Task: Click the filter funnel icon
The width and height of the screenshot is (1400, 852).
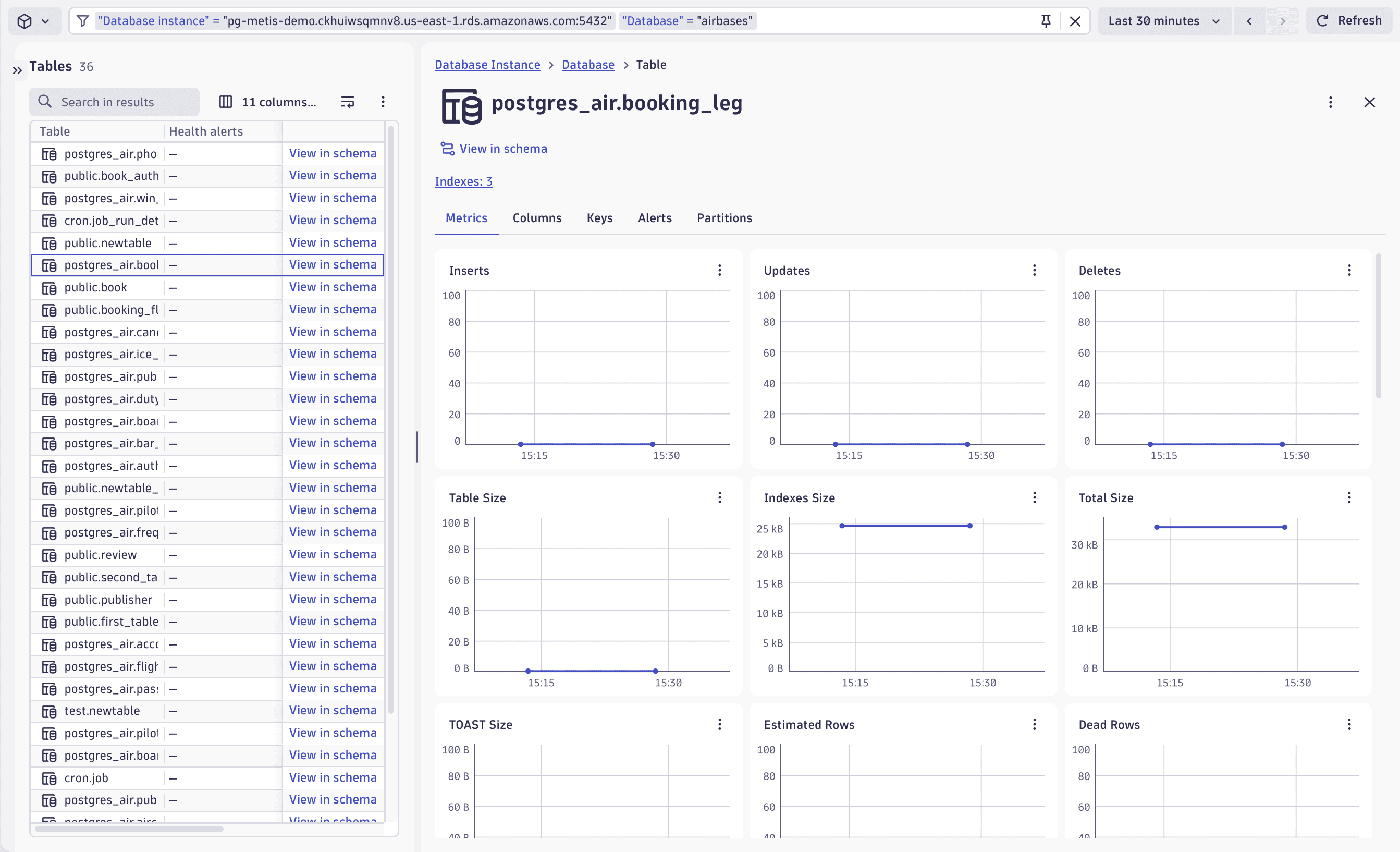Action: (x=83, y=21)
